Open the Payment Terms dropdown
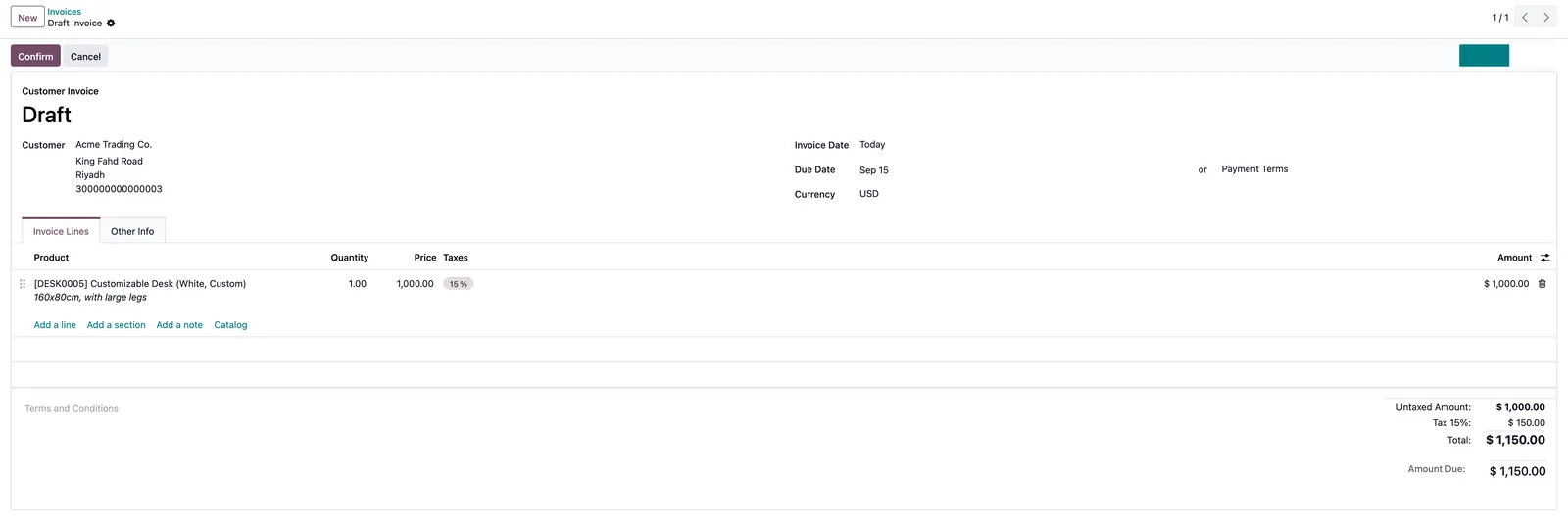The image size is (1568, 521). (1254, 169)
